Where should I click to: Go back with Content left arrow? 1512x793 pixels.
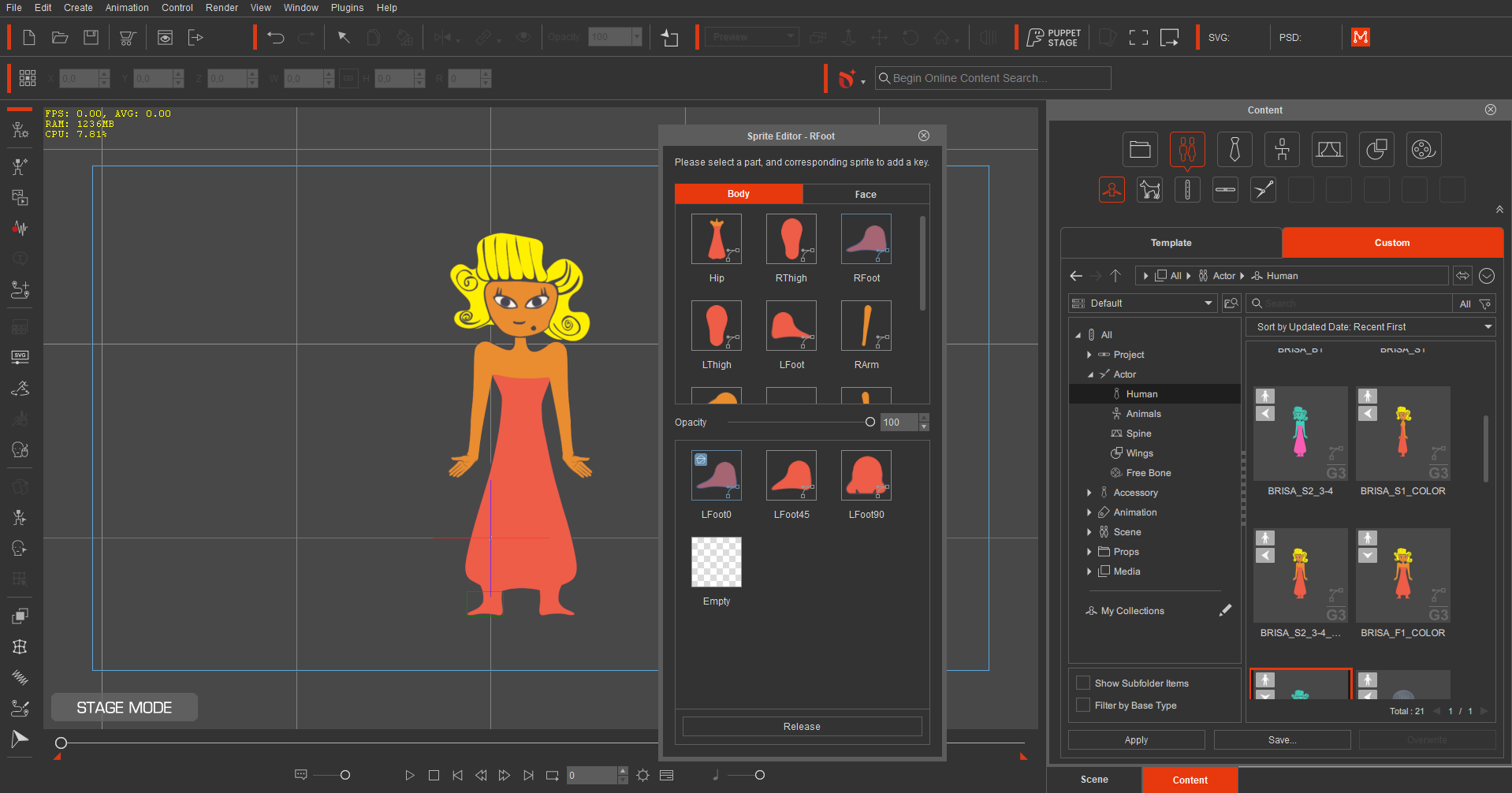(1076, 276)
